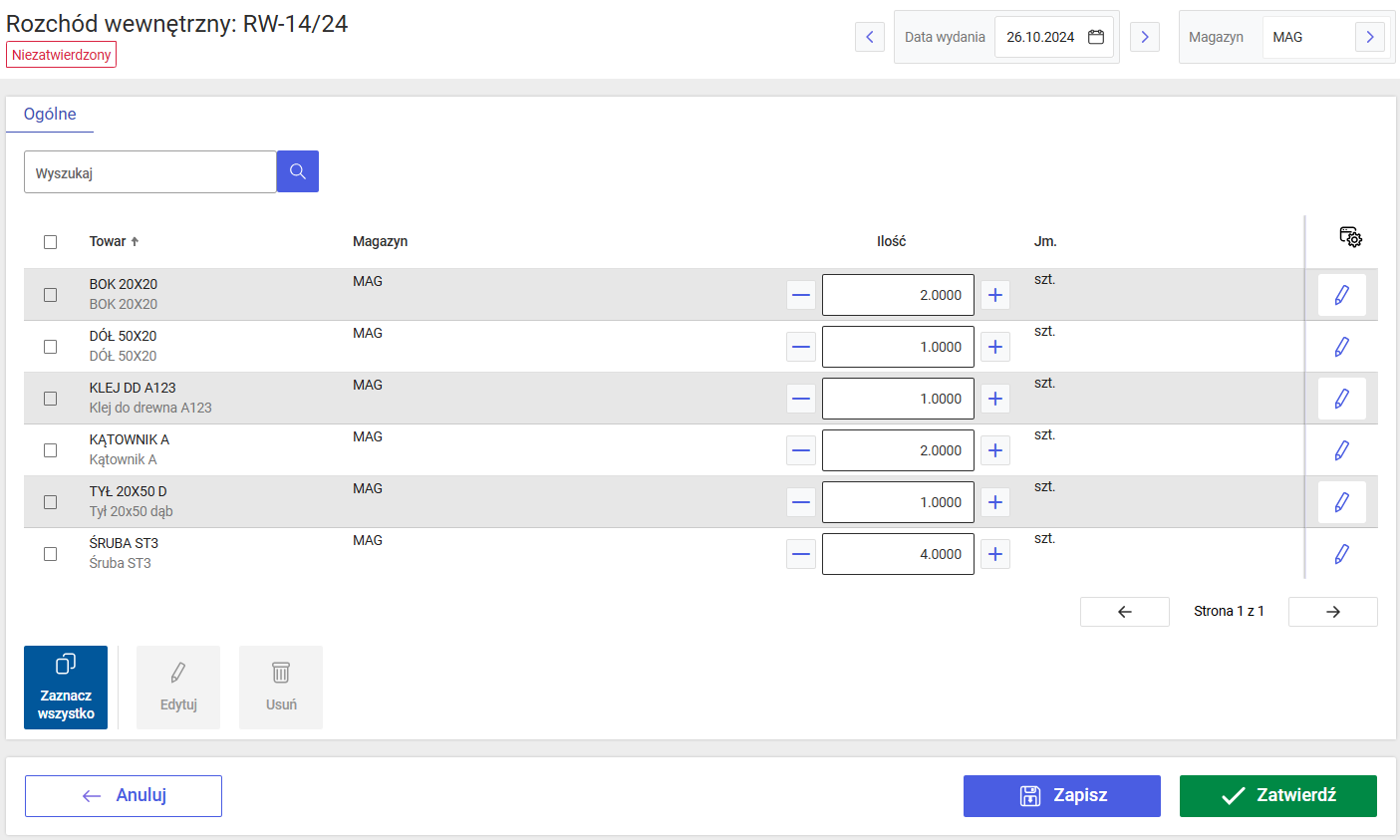The height and width of the screenshot is (840, 1400).
Task: Toggle the select-all header checkbox
Action: (x=51, y=242)
